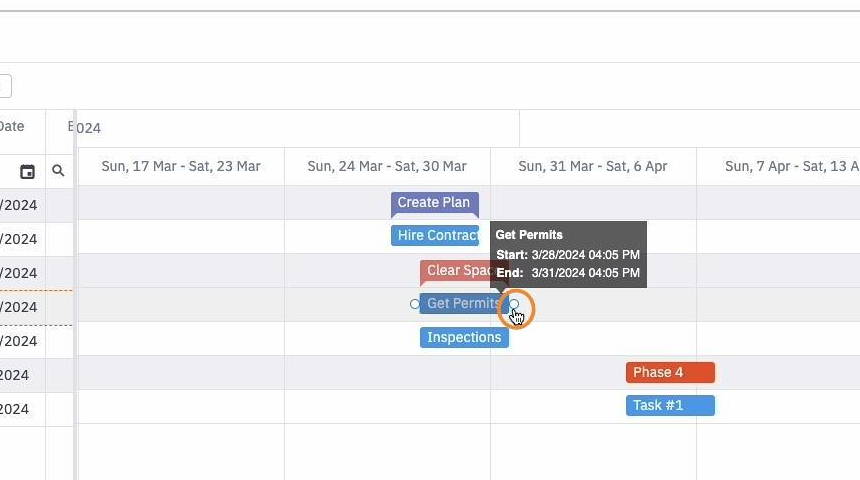Click the Get Permits tooltip popup
Image resolution: width=860 pixels, height=480 pixels.
pyautogui.click(x=568, y=254)
